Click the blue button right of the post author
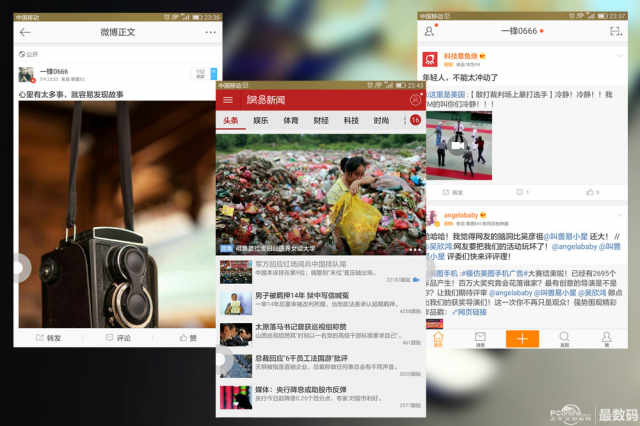This screenshot has height=426, width=640. coord(213,74)
